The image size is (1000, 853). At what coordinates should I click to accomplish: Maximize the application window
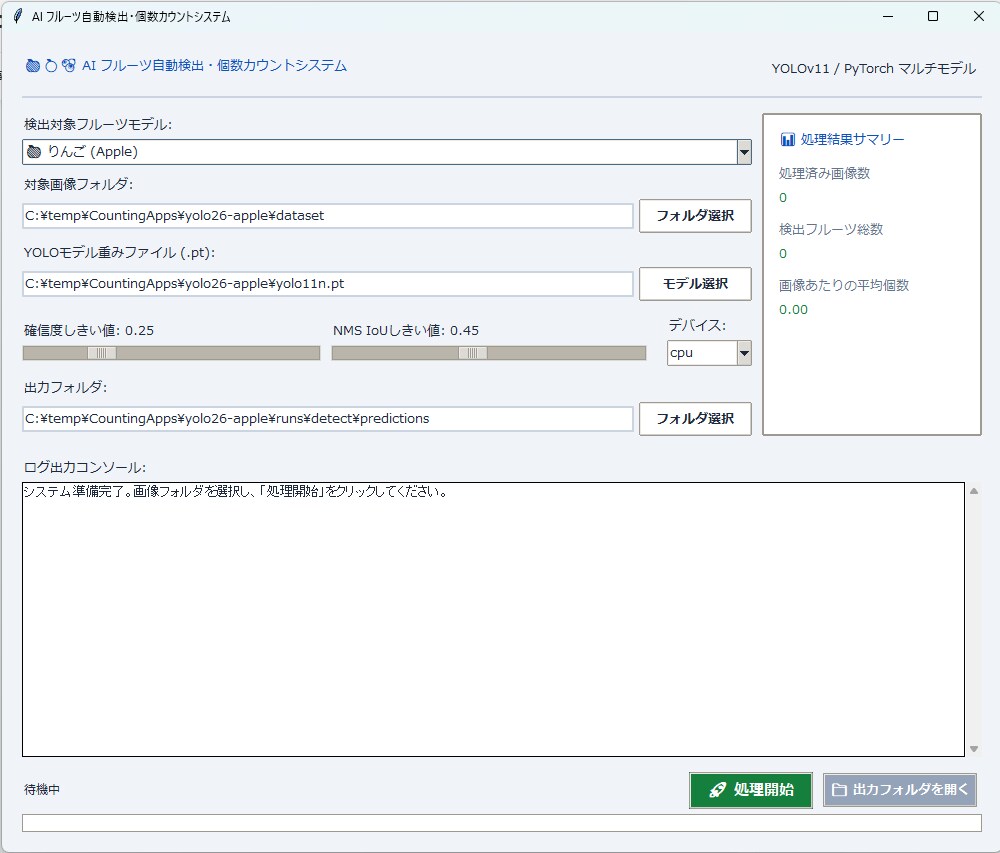(x=933, y=17)
